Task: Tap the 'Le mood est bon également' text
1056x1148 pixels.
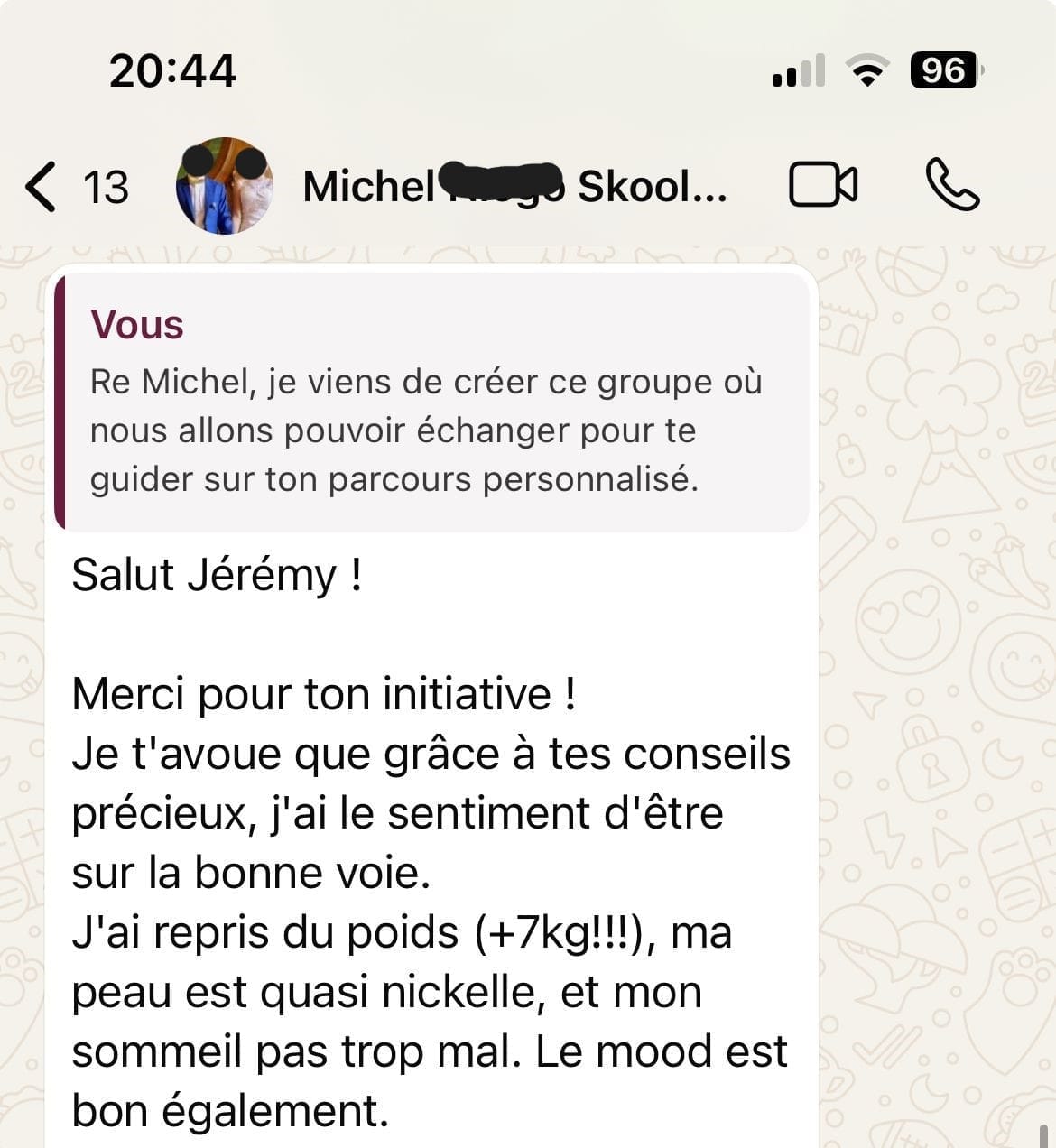Action: coord(430,1081)
